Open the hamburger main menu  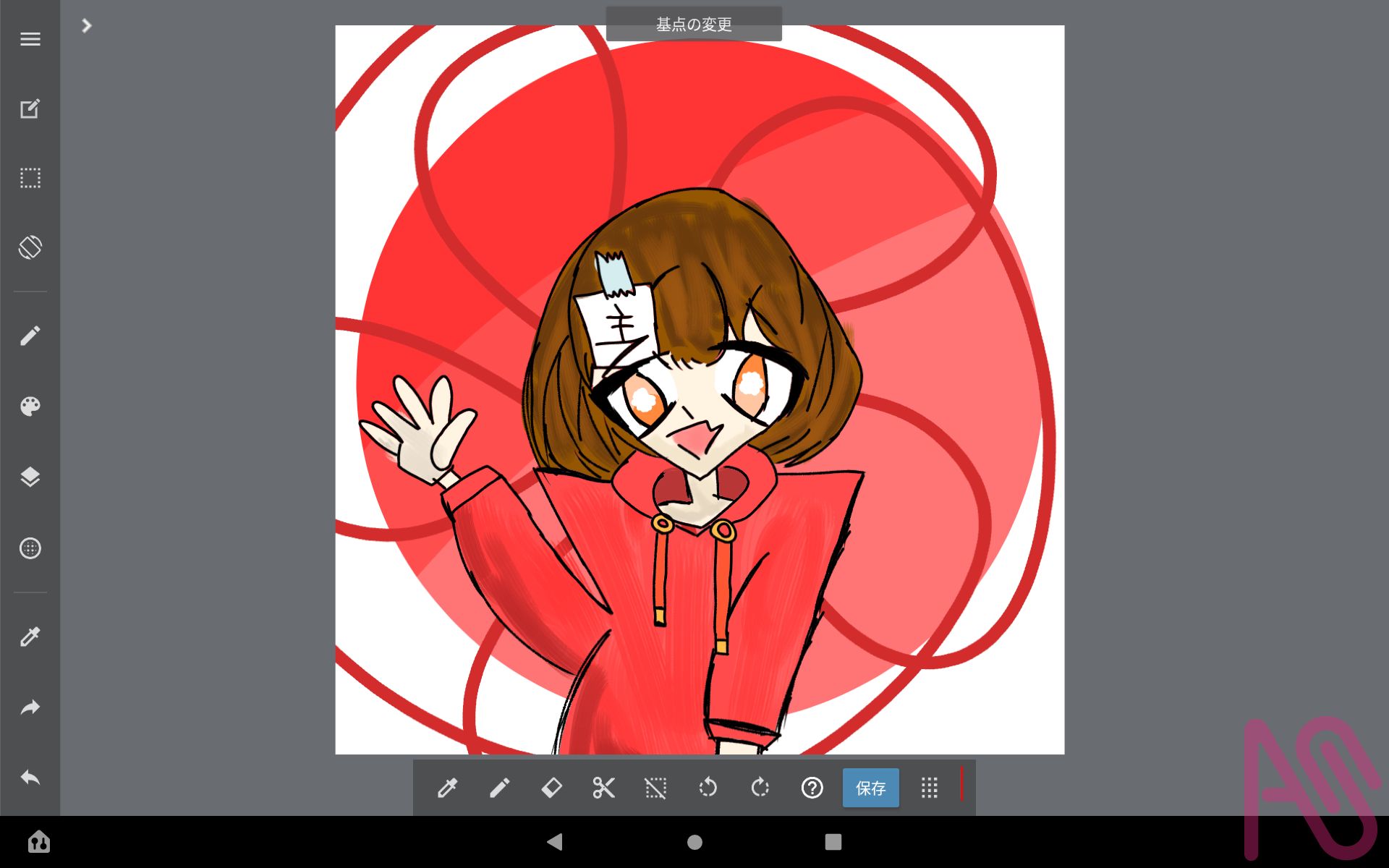pos(30,39)
